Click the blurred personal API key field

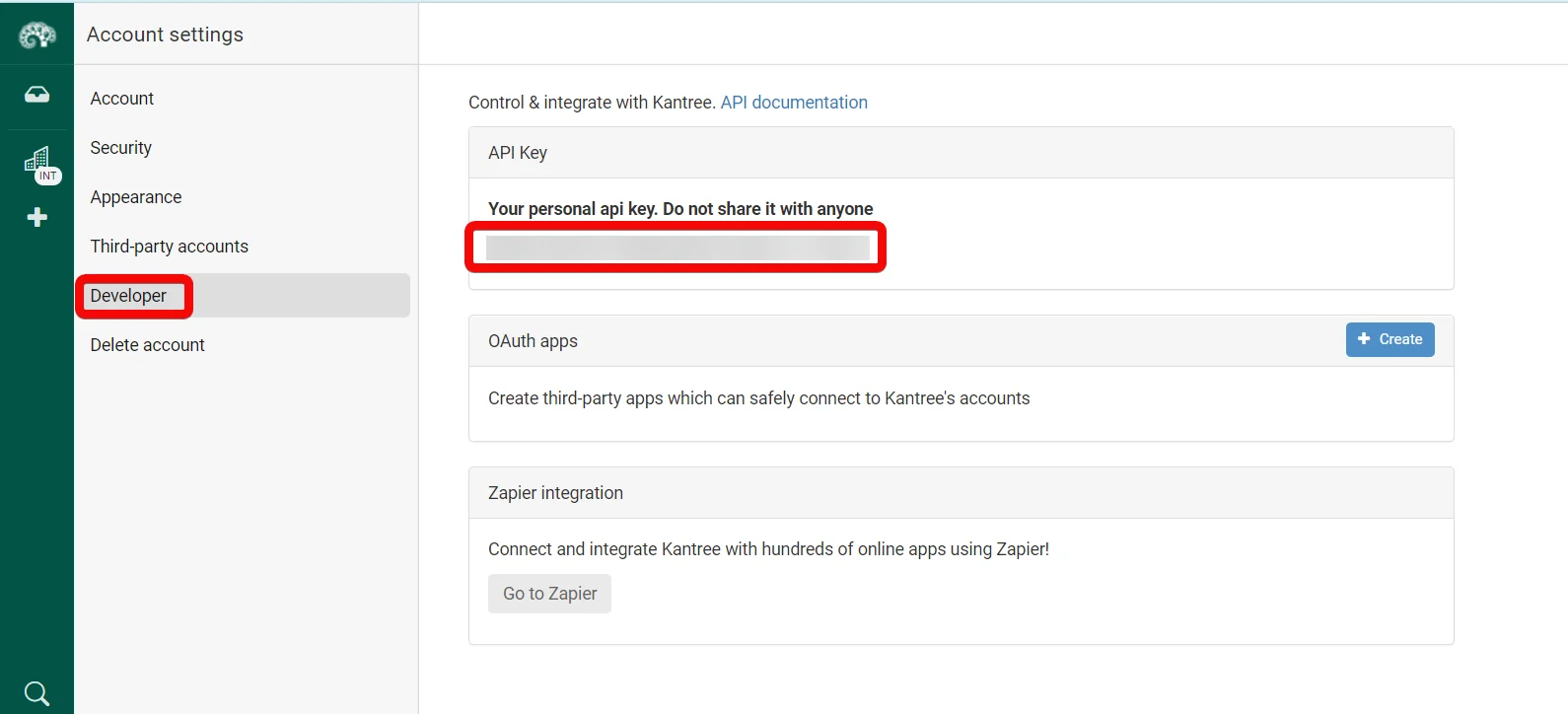[677, 248]
